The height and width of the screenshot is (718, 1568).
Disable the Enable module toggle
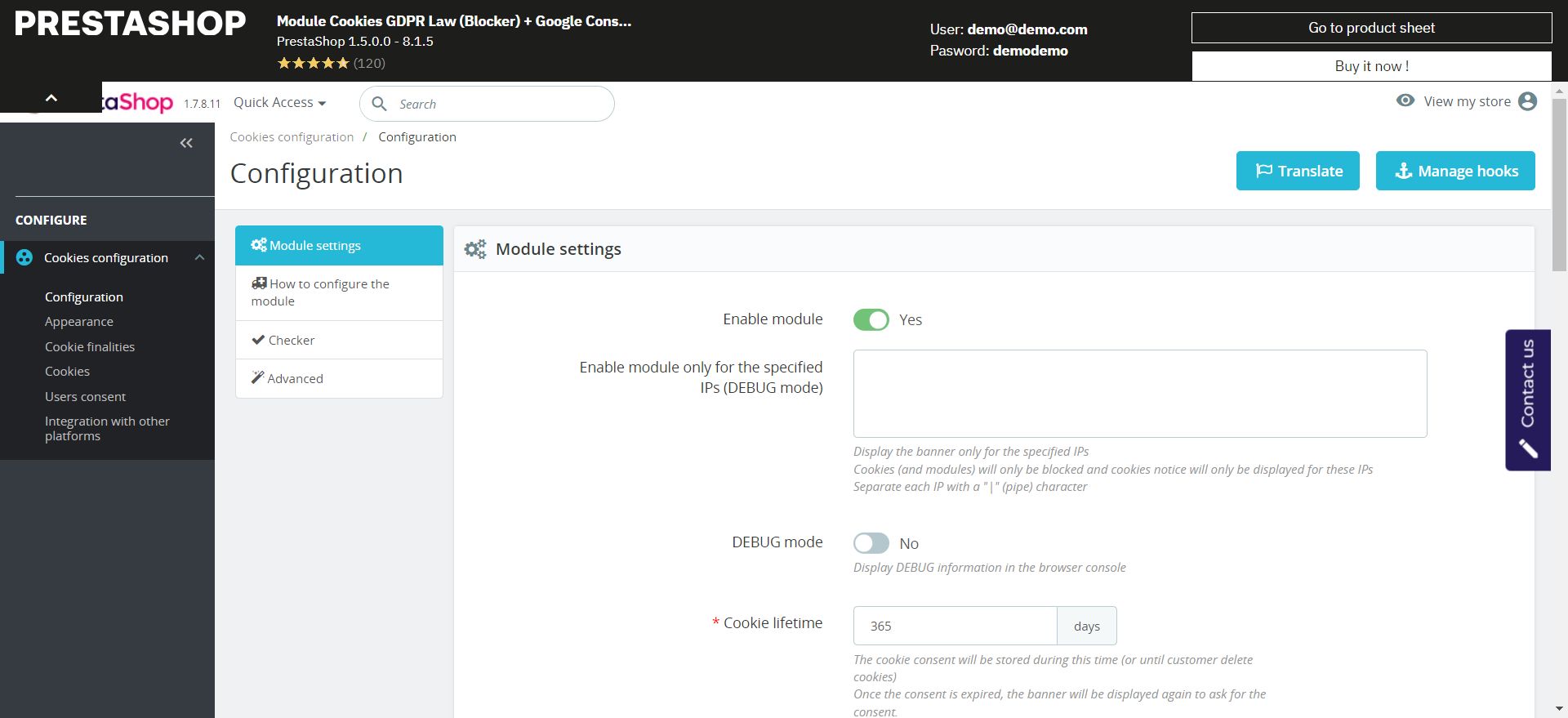871,319
